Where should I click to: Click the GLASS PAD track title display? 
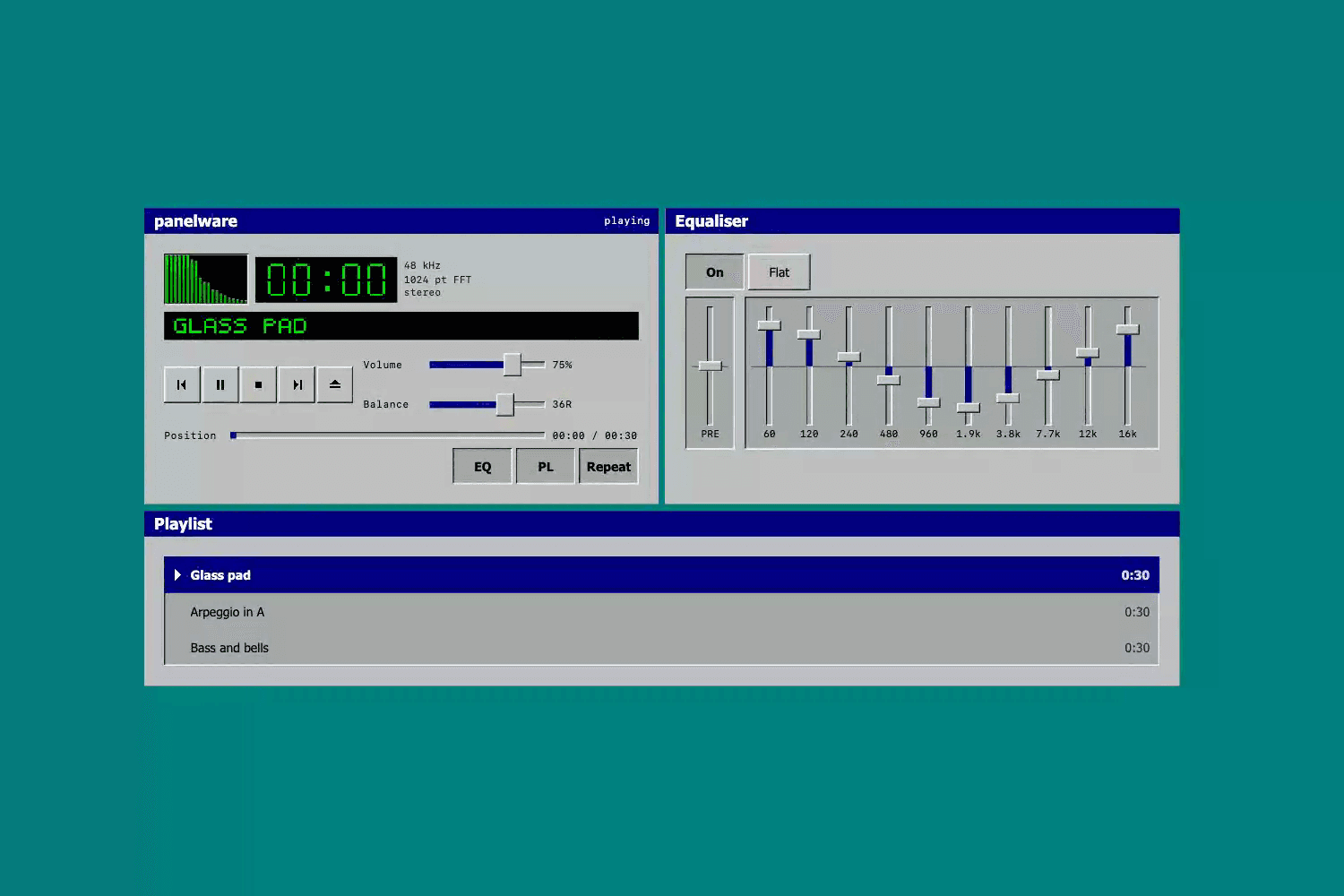pyautogui.click(x=401, y=326)
